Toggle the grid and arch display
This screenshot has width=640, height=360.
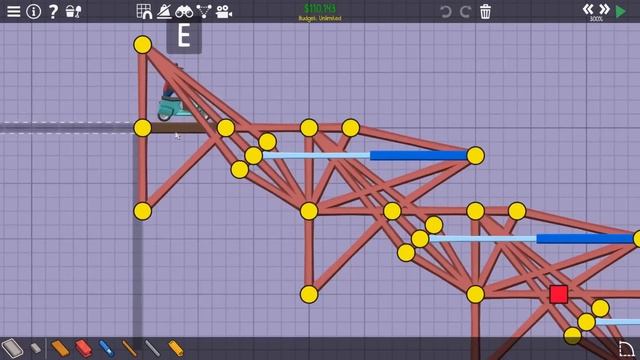click(144, 11)
